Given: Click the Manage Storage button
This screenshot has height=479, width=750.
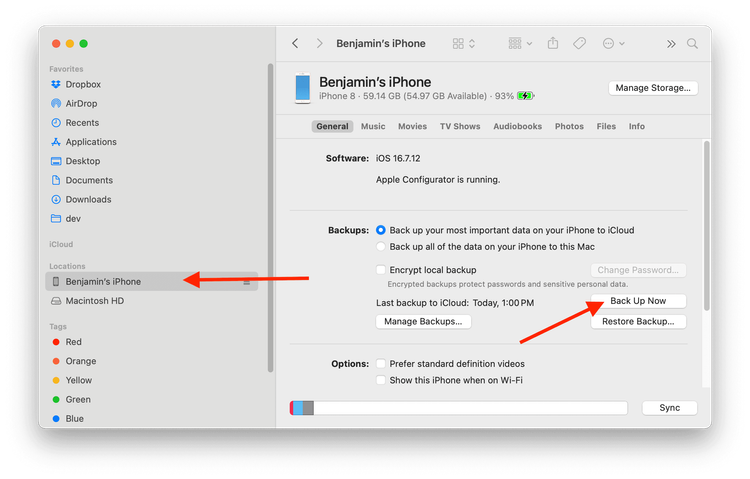Looking at the screenshot, I should point(653,88).
